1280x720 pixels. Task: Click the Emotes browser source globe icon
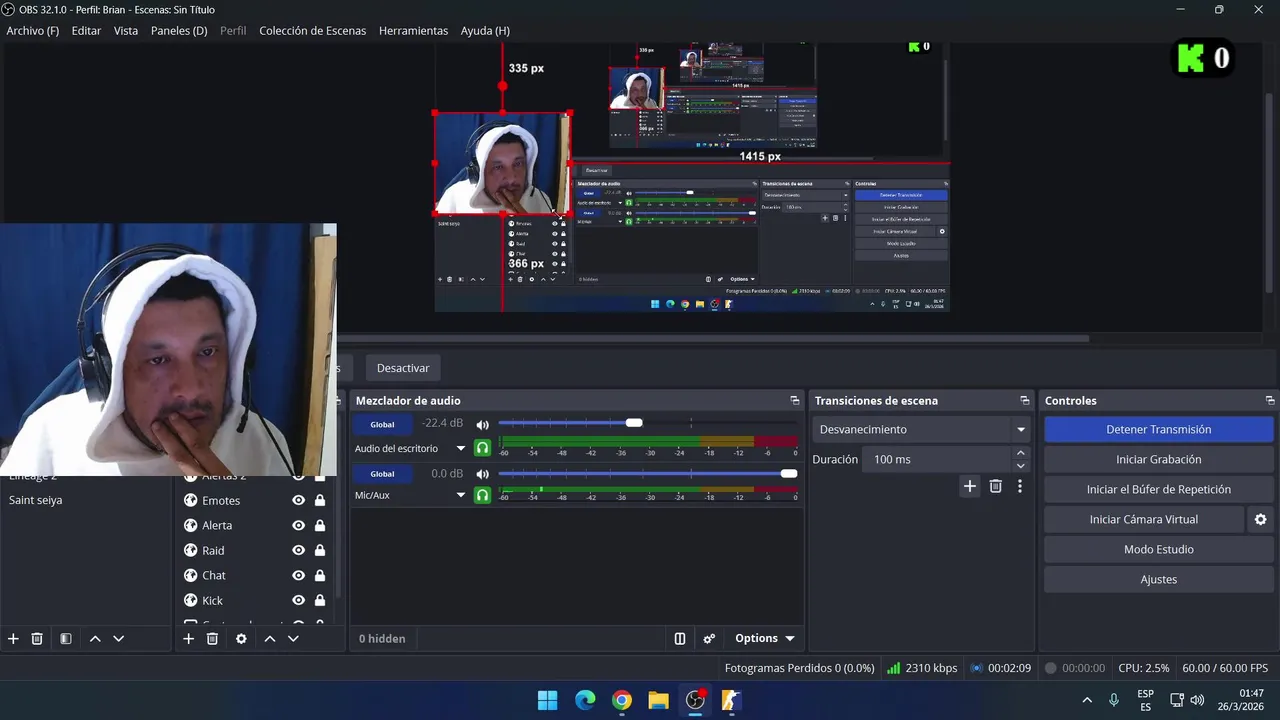pyautogui.click(x=190, y=500)
